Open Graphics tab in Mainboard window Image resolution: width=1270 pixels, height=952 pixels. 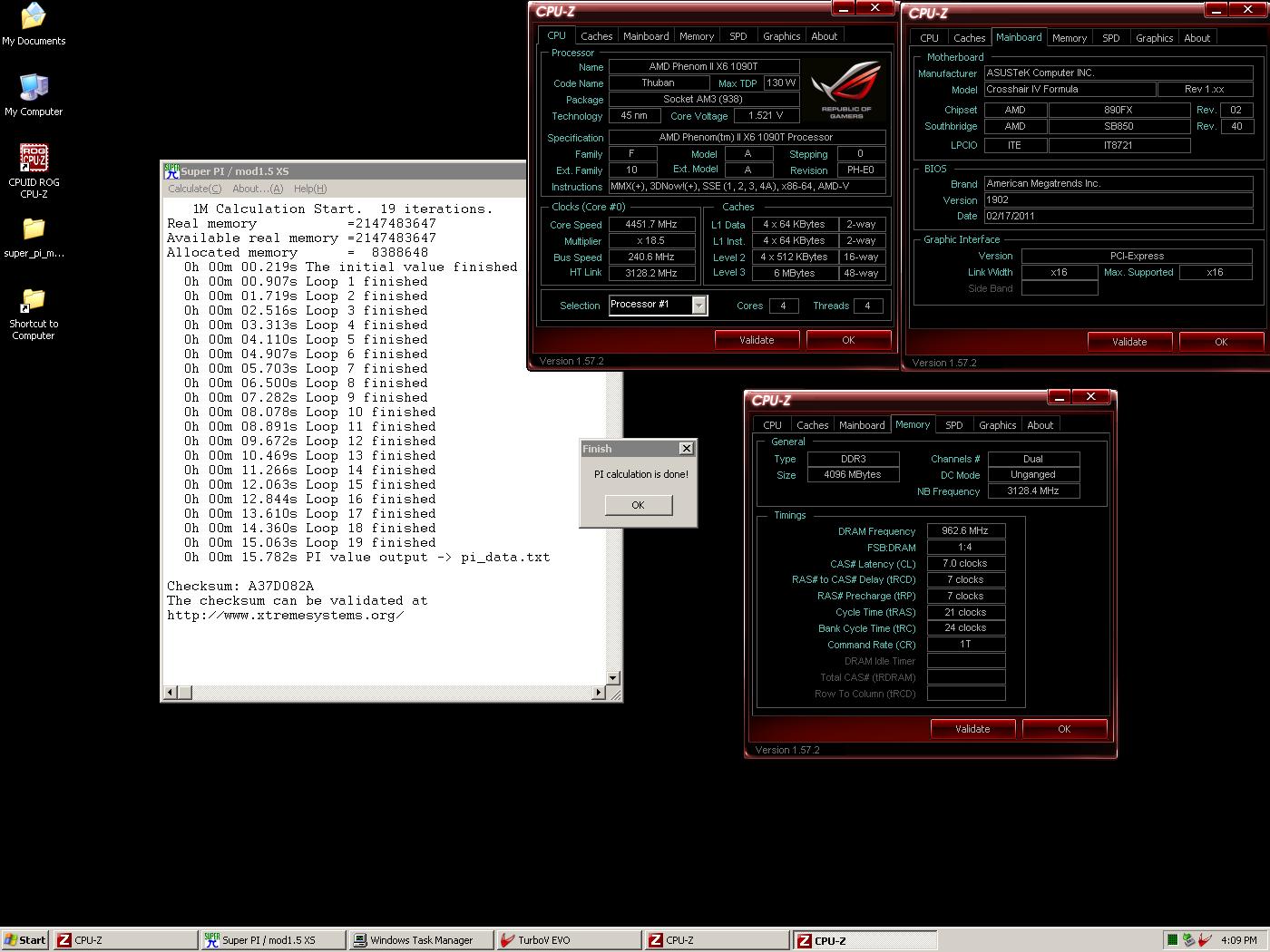pos(1154,38)
